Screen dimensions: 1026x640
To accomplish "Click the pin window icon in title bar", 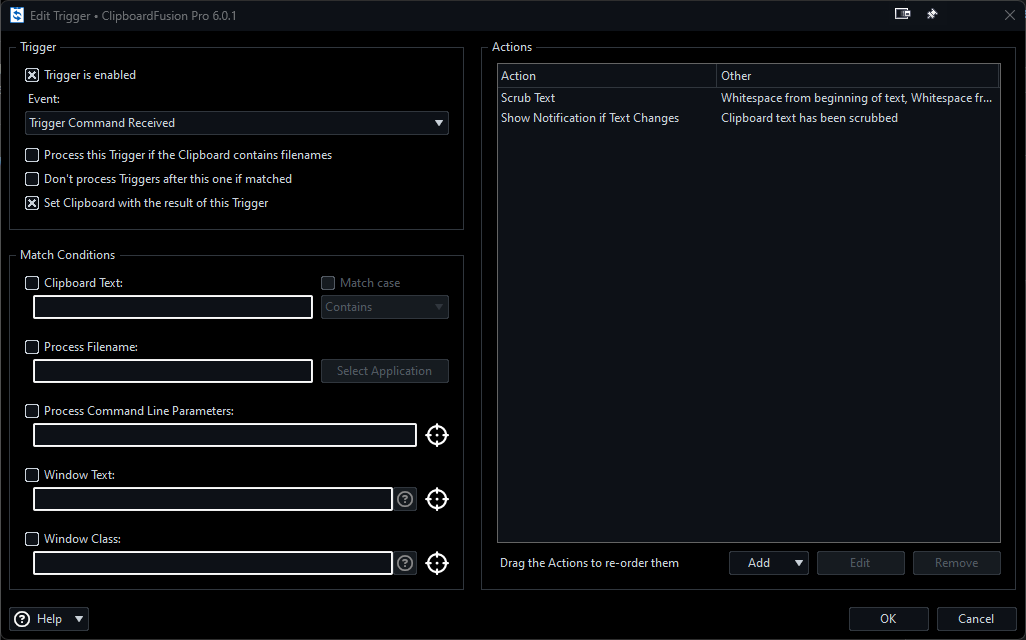I will [x=932, y=15].
